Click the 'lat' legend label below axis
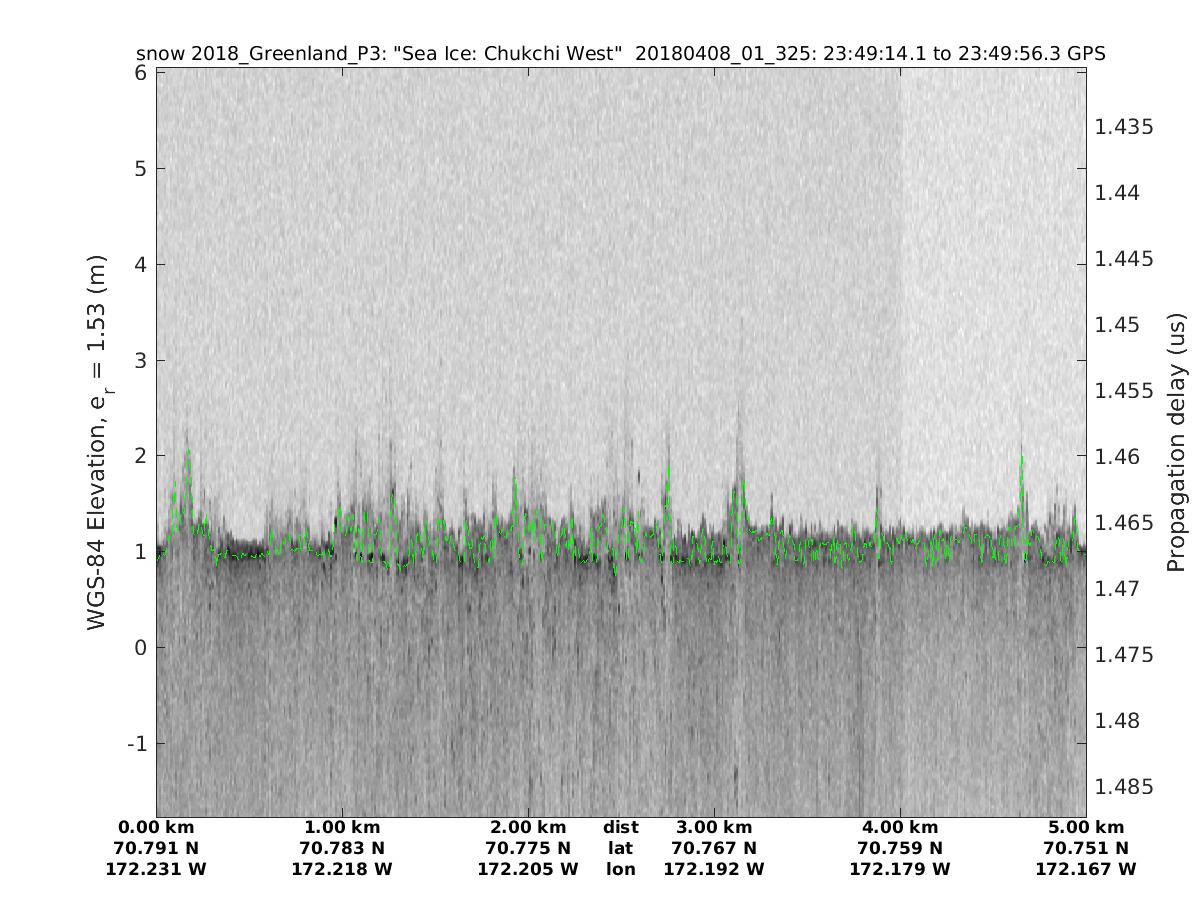The width and height of the screenshot is (1200, 900). point(620,849)
